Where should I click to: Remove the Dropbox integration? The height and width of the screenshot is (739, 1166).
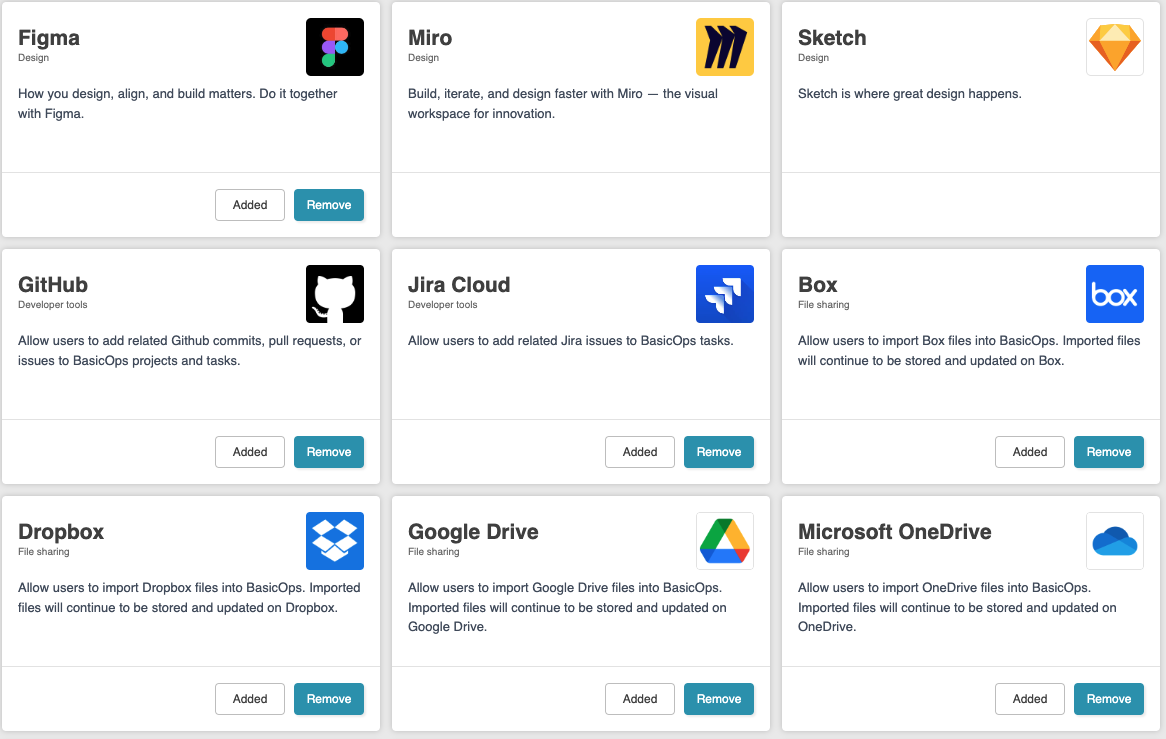pyautogui.click(x=329, y=698)
